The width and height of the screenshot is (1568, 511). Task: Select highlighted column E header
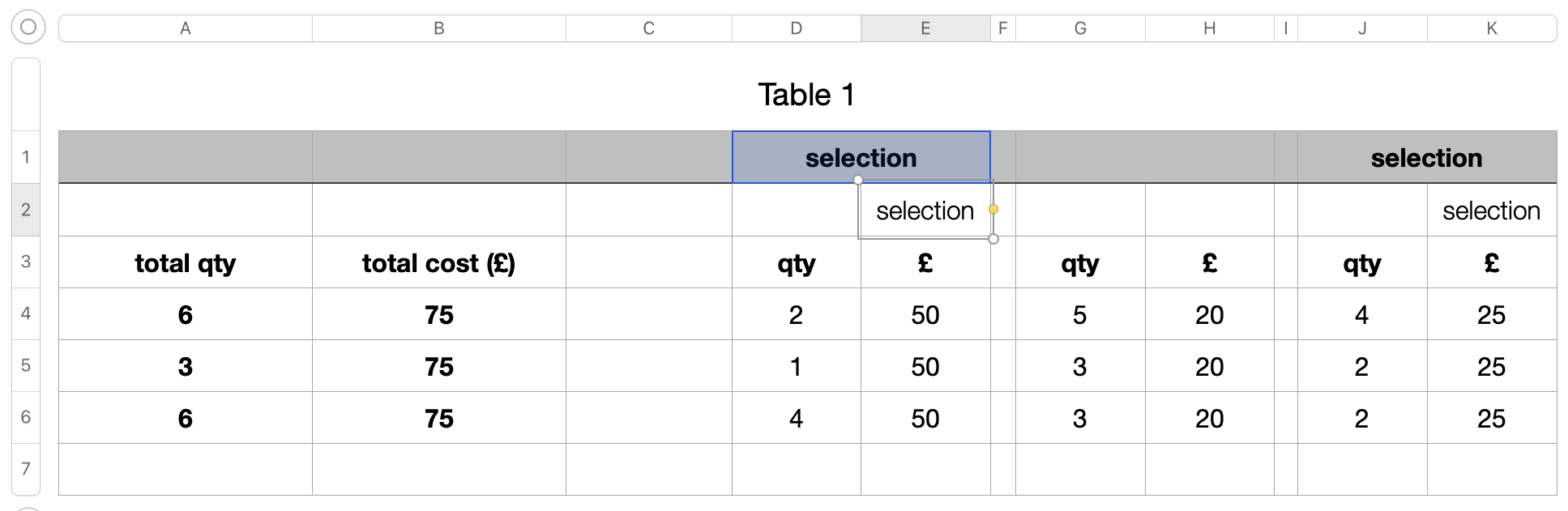925,28
